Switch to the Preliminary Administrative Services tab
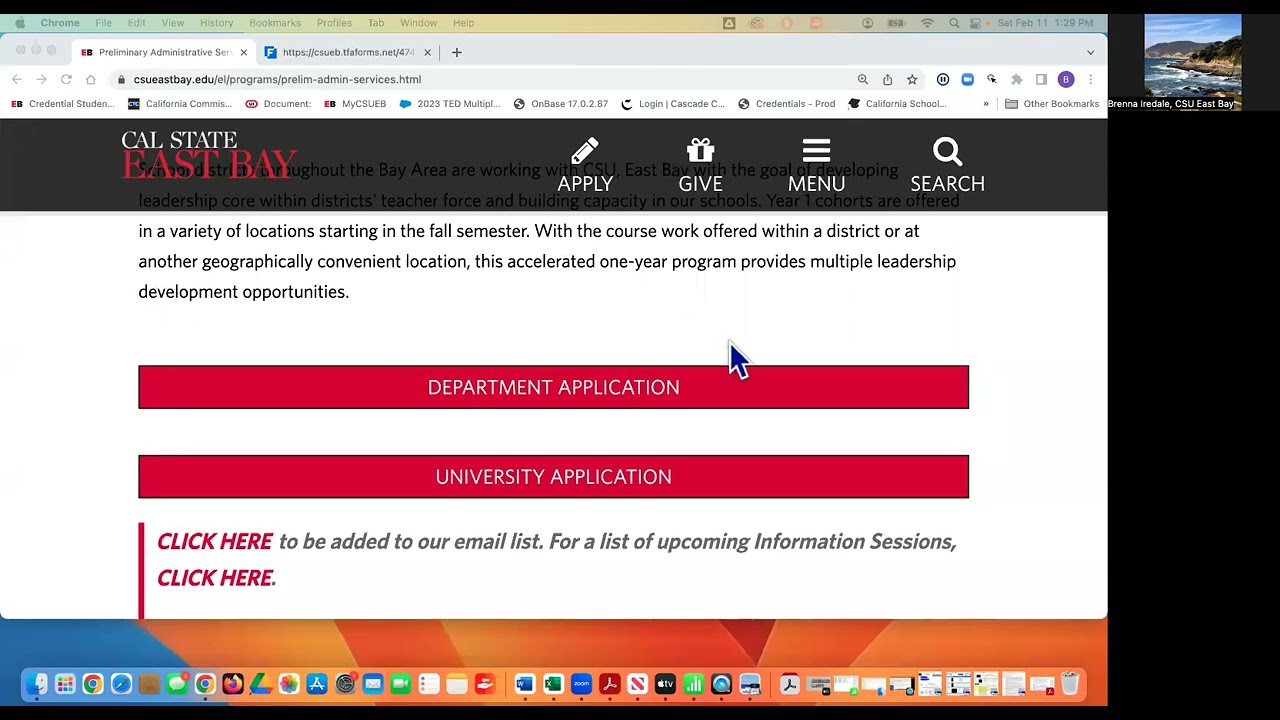This screenshot has height=720, width=1280. (x=165, y=52)
